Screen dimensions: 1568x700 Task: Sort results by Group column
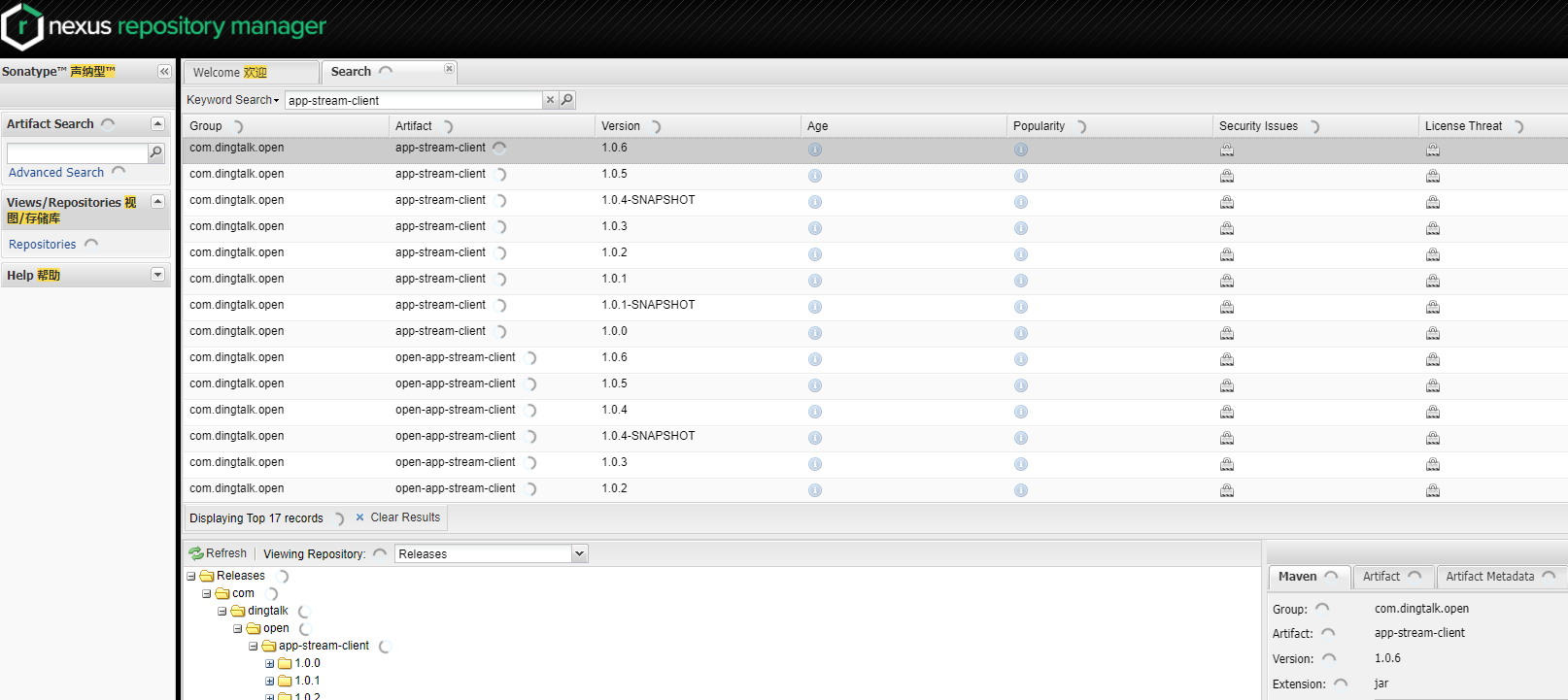(x=286, y=126)
